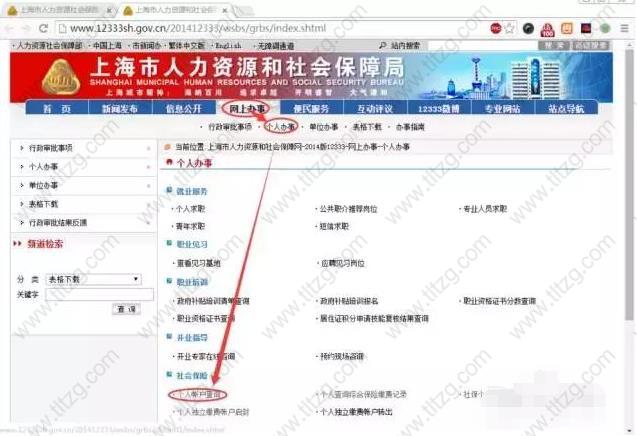Viewport: 637px width, 436px height.
Task: Click the magnifier icon beside 站内搜索
Action: click(x=382, y=46)
